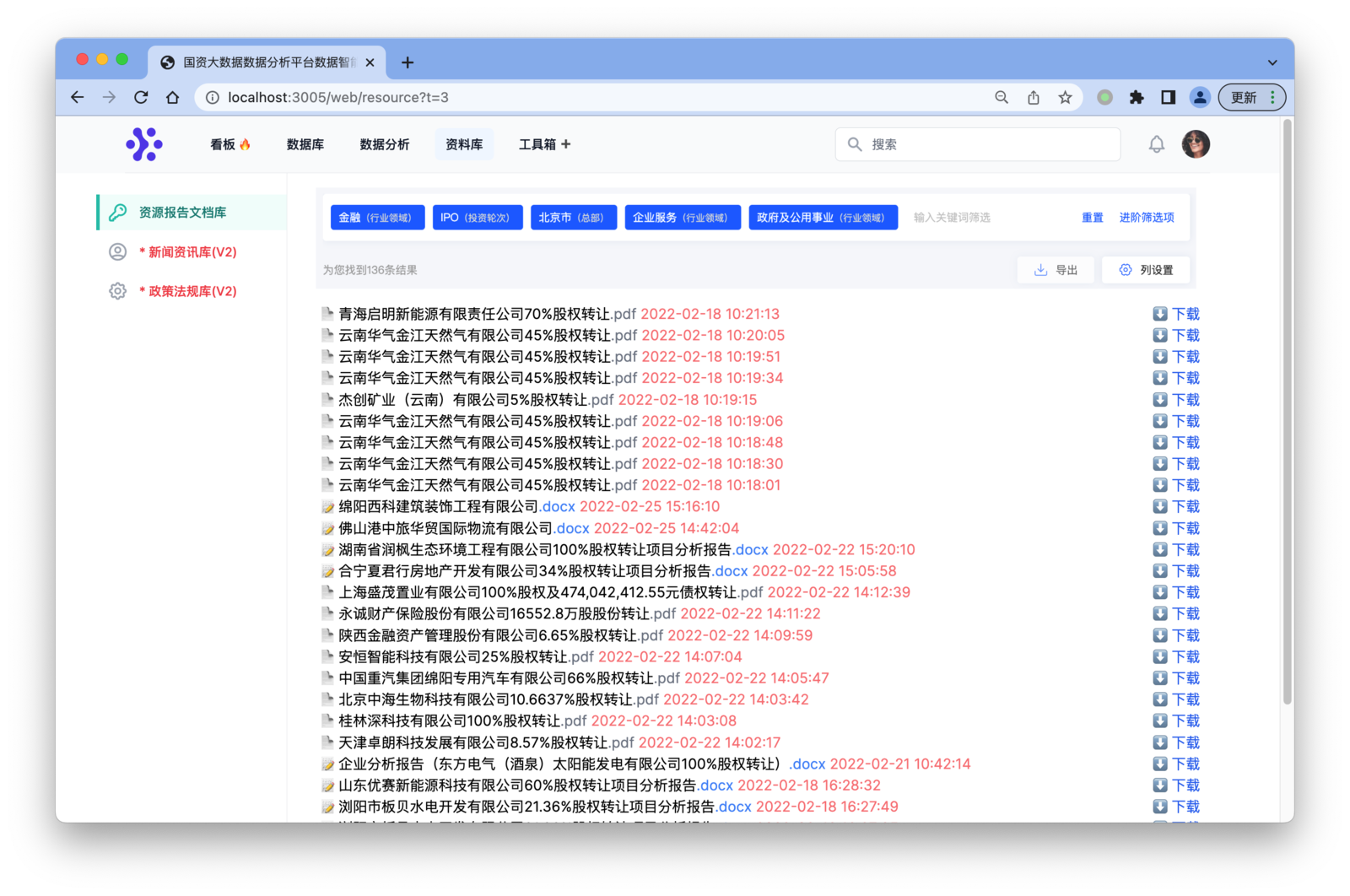The image size is (1350, 896).
Task: Click the key icon beside 资源报告文档库
Action: [x=118, y=213]
